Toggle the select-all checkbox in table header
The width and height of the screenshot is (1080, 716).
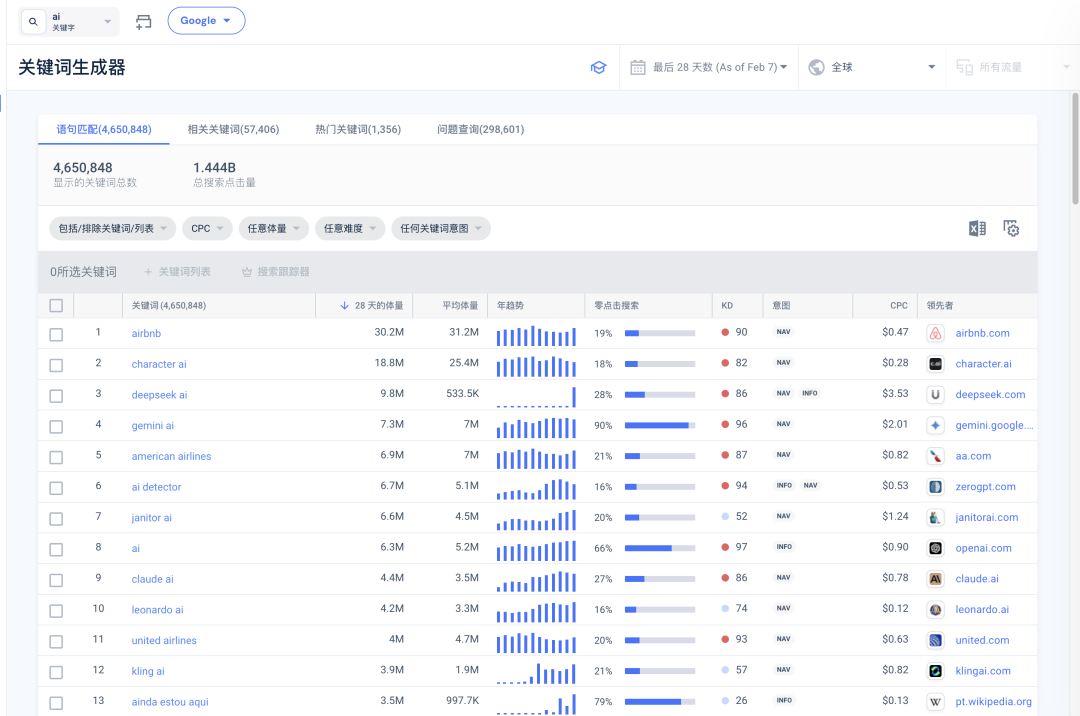coord(56,306)
